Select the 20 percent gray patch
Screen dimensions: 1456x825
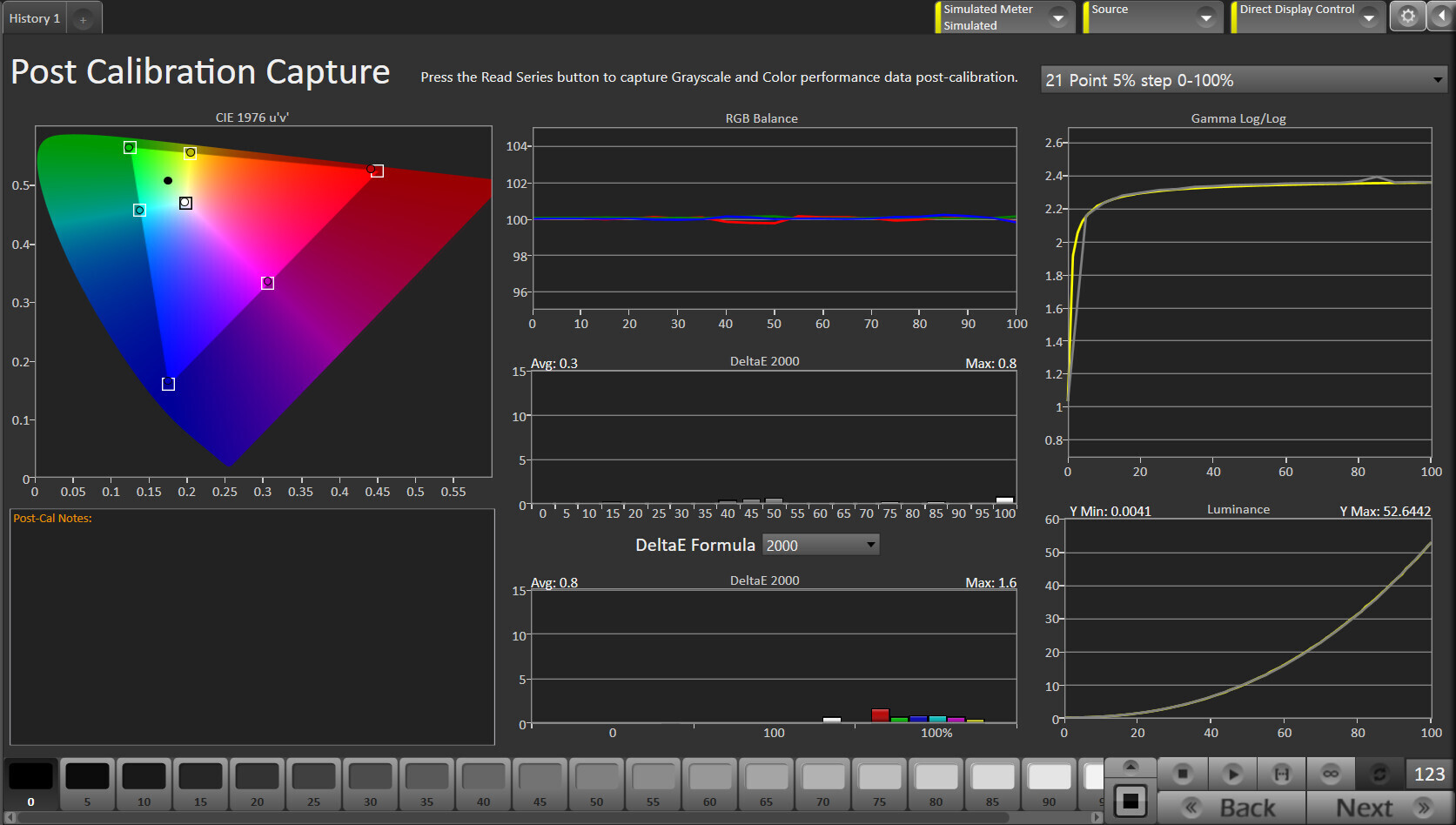pyautogui.click(x=257, y=784)
